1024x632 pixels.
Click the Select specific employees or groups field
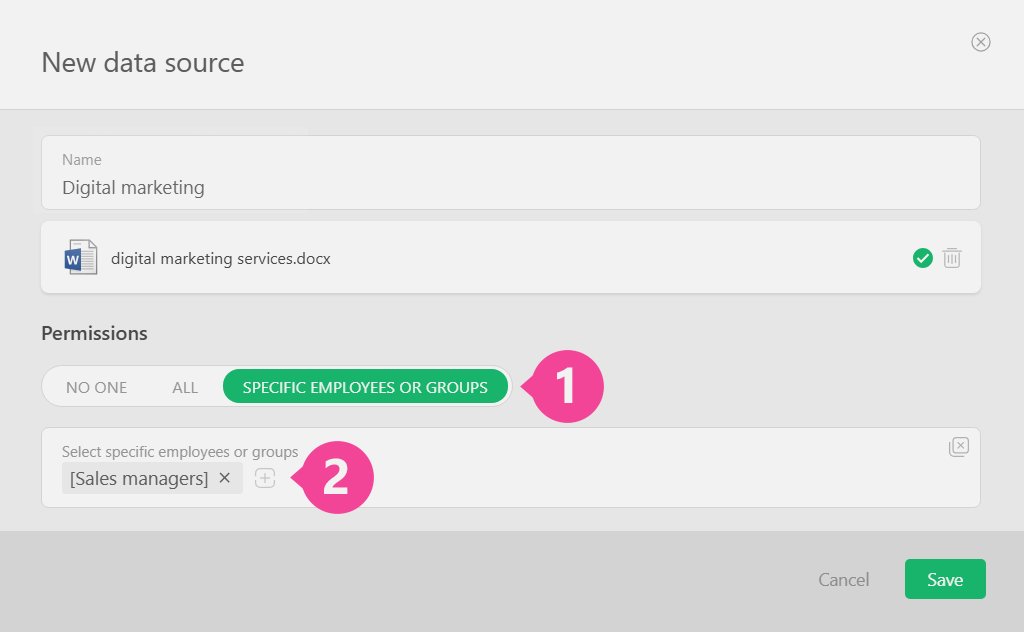511,467
